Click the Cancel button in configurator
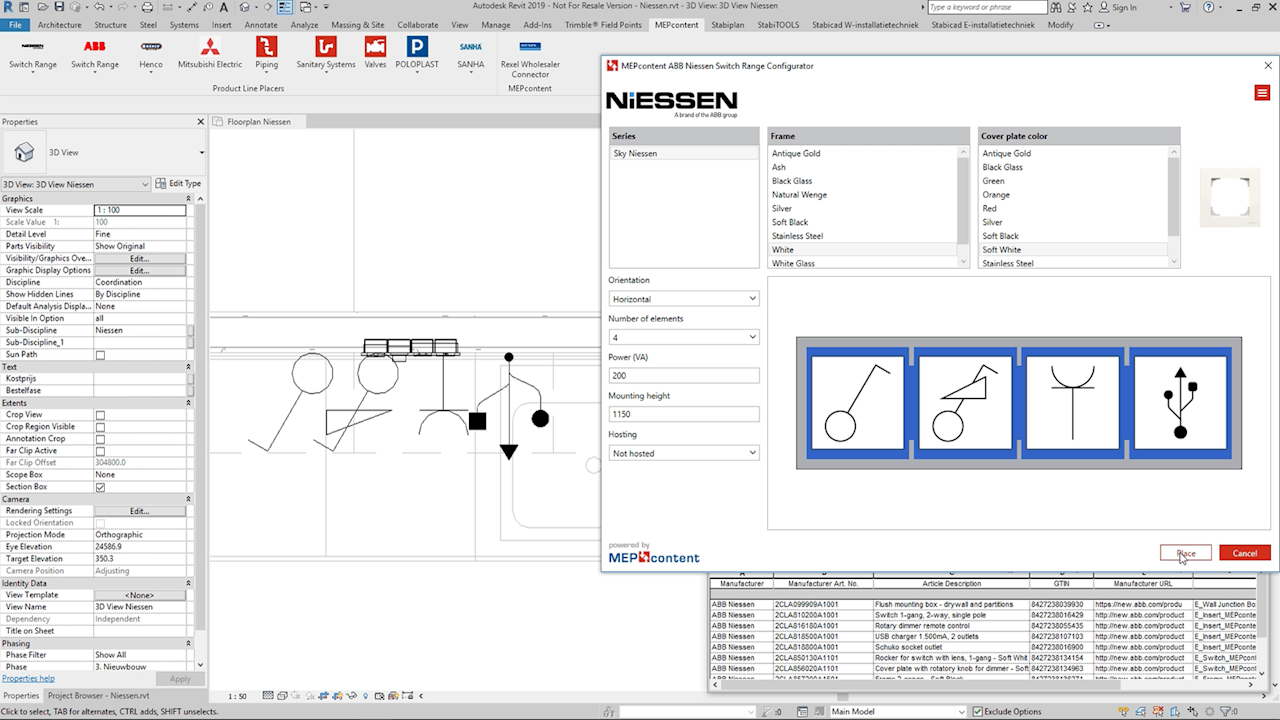Image resolution: width=1280 pixels, height=720 pixels. (x=1245, y=553)
